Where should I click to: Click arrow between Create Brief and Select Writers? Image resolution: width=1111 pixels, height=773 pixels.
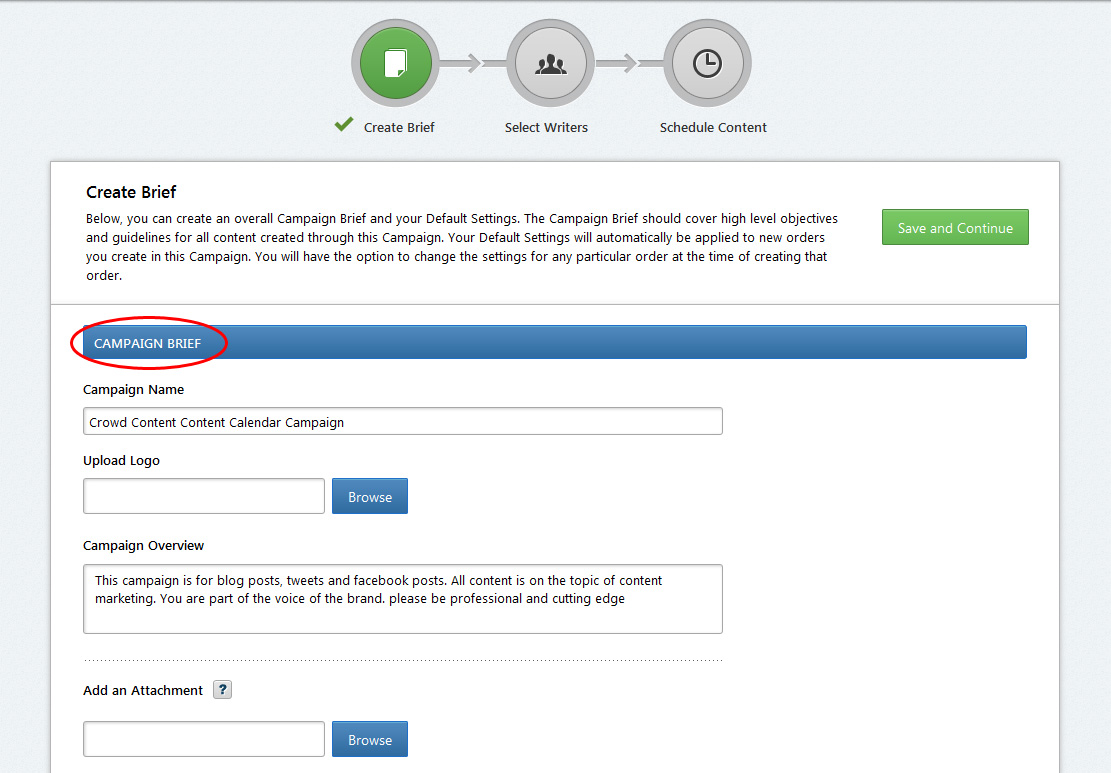point(472,64)
